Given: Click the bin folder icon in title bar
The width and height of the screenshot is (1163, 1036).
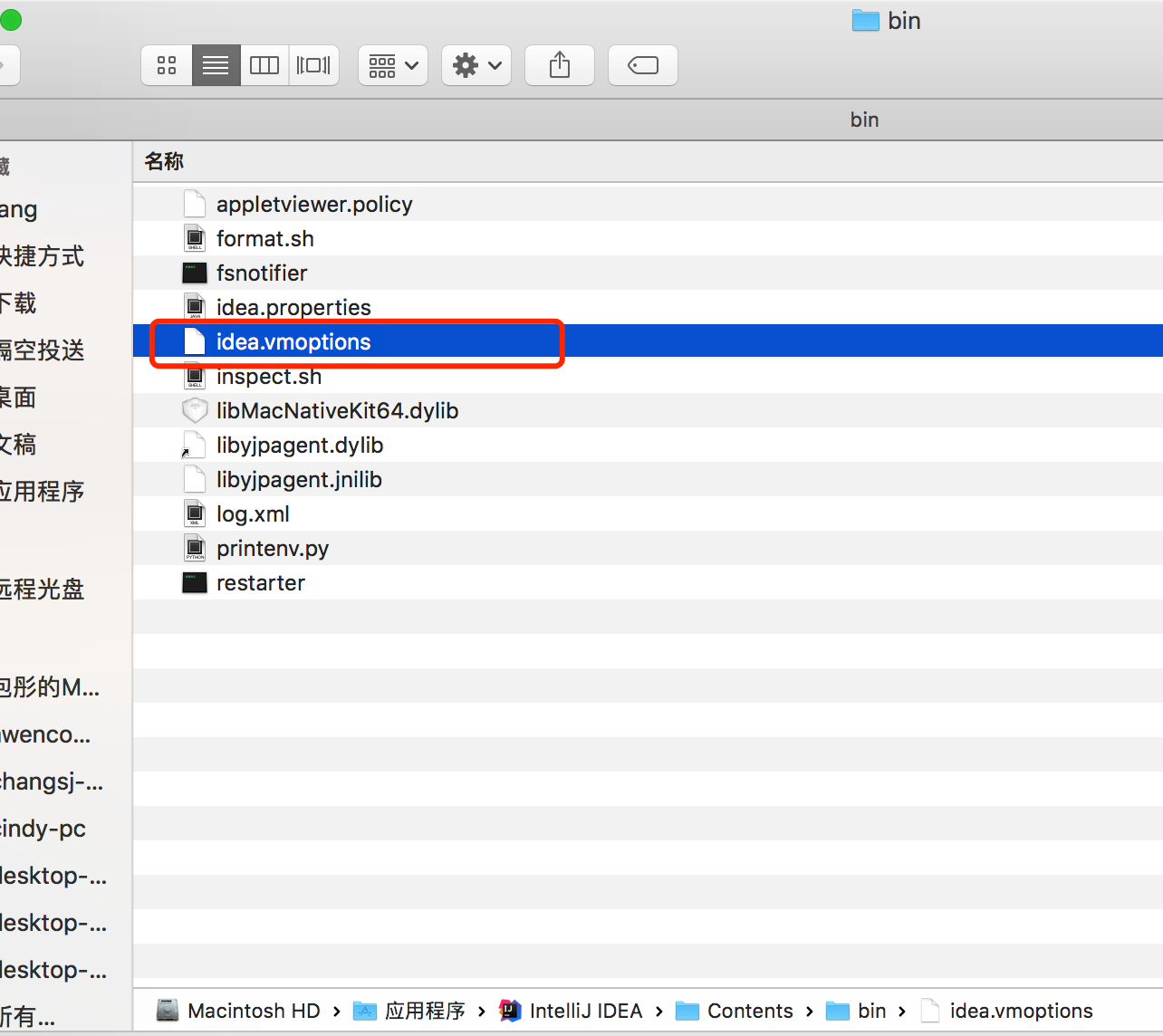Looking at the screenshot, I should pyautogui.click(x=866, y=21).
